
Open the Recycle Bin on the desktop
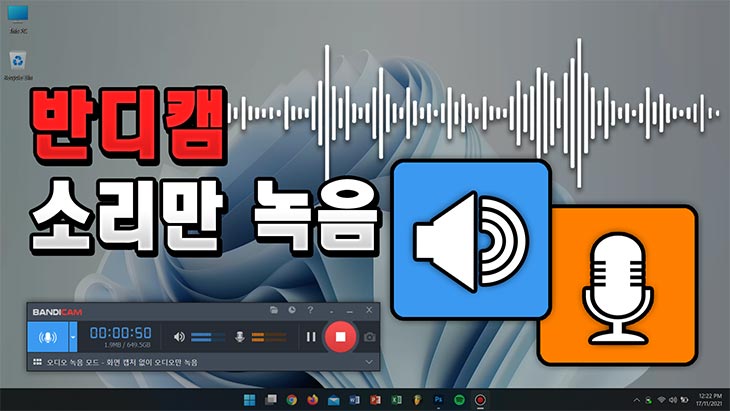pyautogui.click(x=17, y=64)
